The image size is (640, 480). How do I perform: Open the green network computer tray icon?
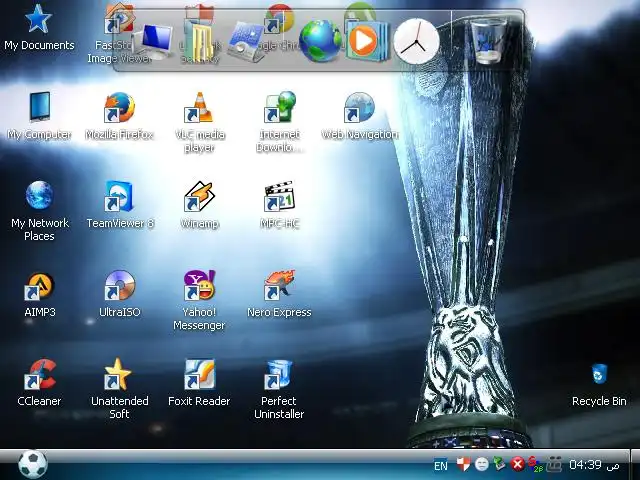(x=499, y=464)
